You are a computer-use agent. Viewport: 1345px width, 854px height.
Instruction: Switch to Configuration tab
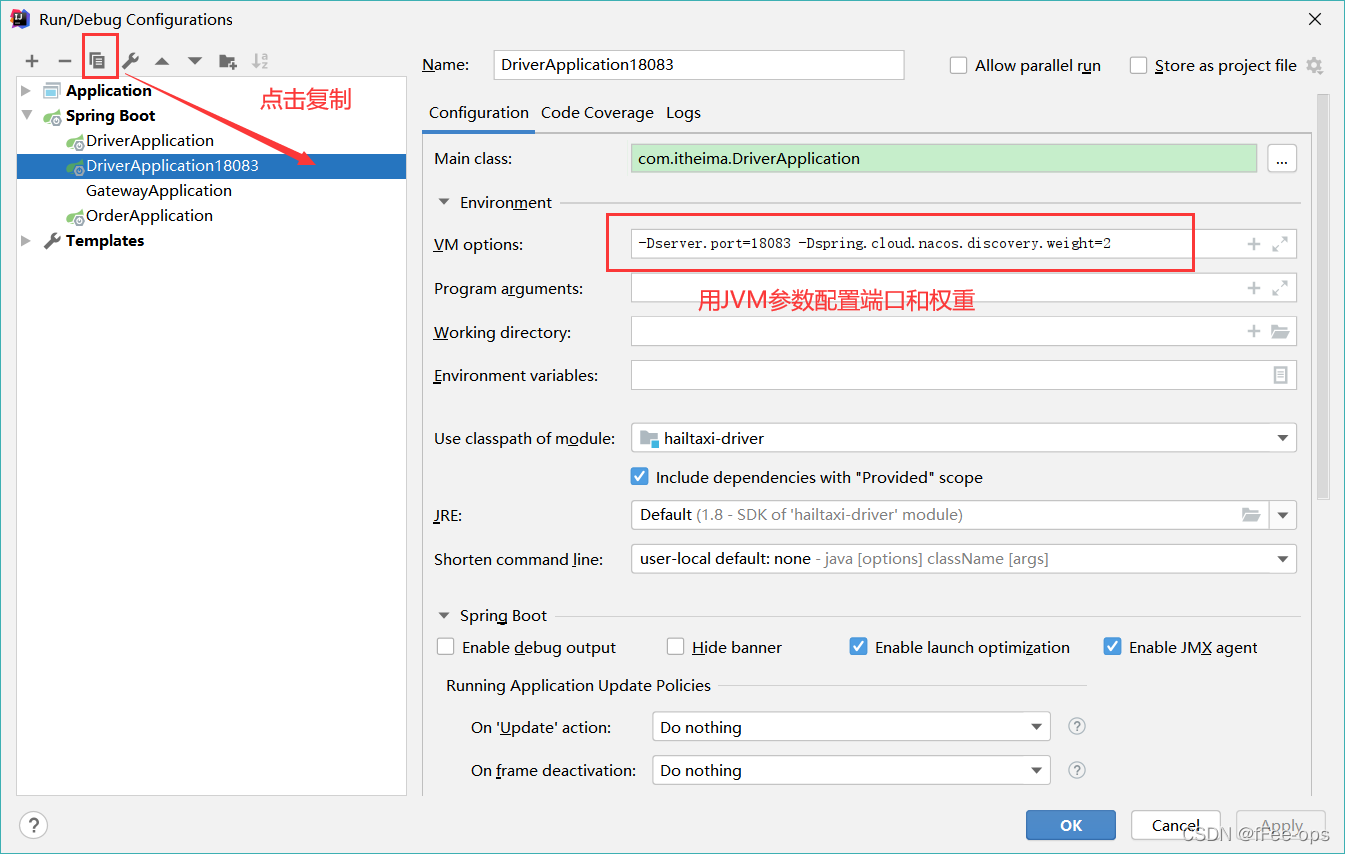[479, 113]
